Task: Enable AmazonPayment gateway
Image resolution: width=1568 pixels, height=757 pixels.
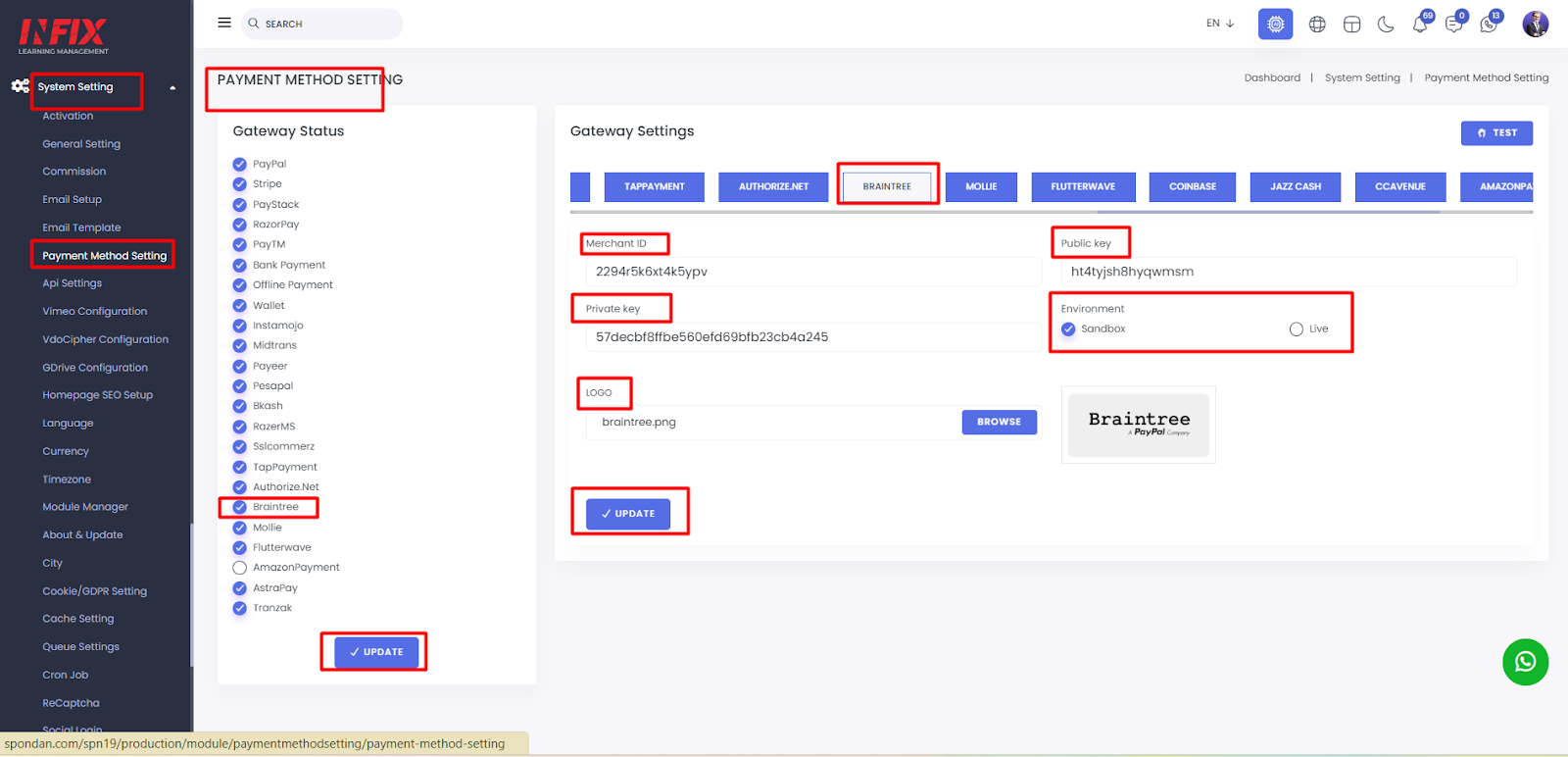Action: click(239, 568)
